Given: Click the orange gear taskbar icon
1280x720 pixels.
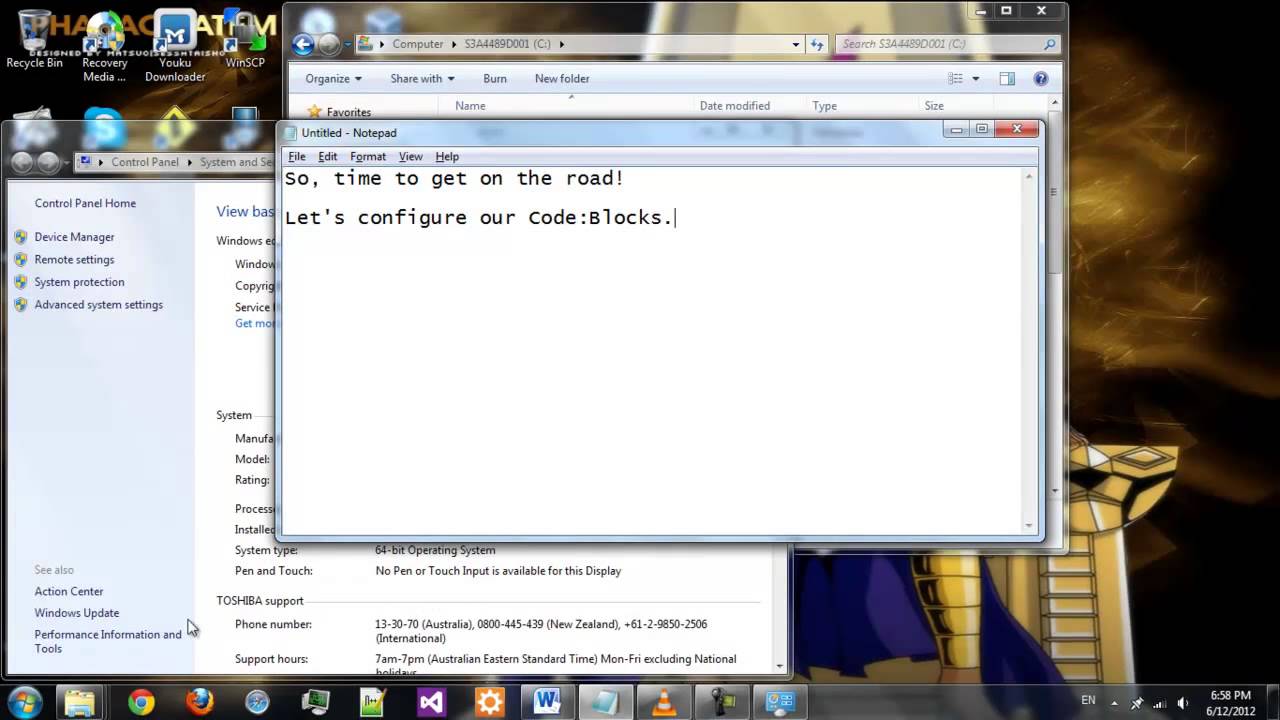Looking at the screenshot, I should click(x=489, y=702).
